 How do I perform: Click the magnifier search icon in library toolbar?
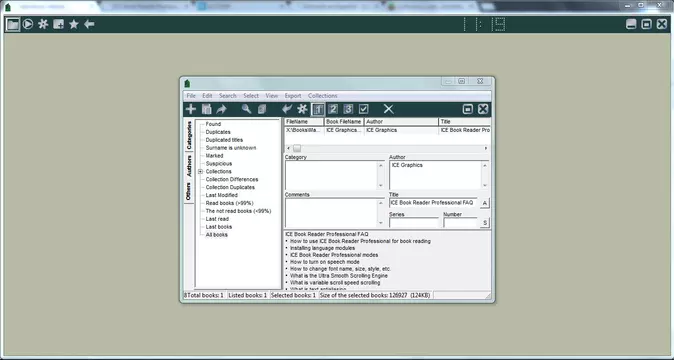(x=246, y=109)
